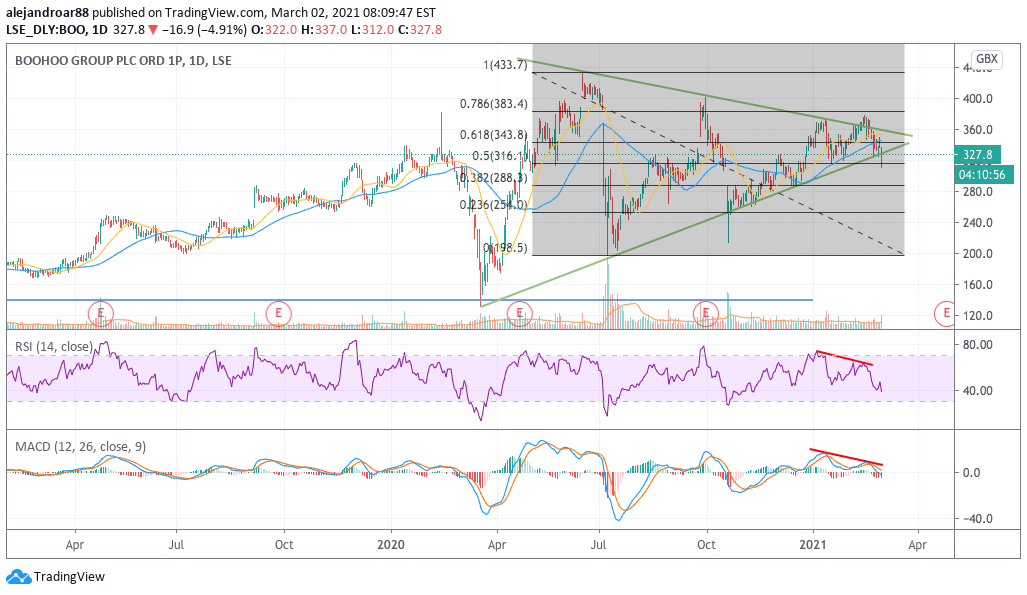Click the RSI axis value 80.00
Image resolution: width=1027 pixels, height=595 pixels.
(x=977, y=345)
